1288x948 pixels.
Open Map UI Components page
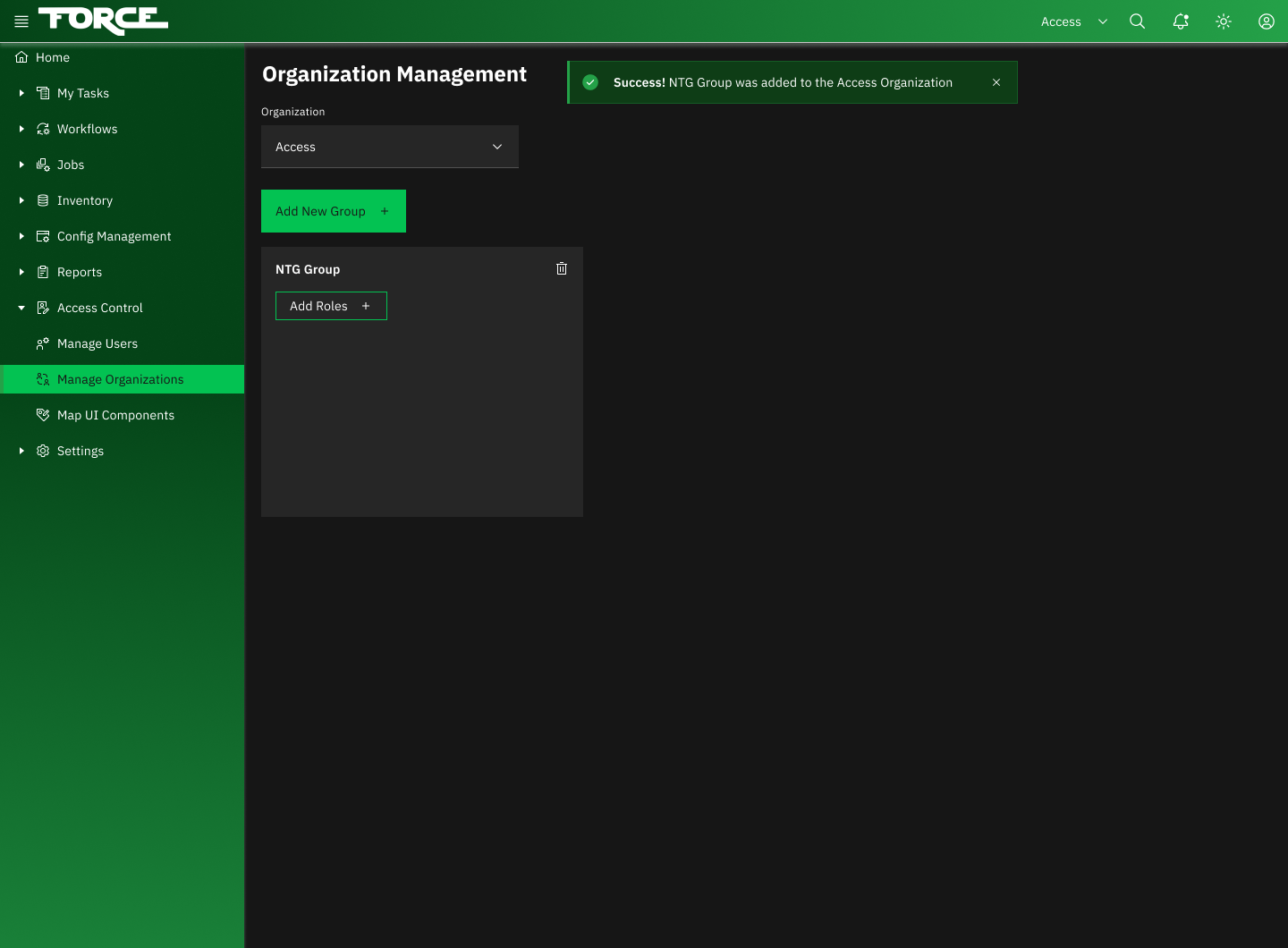click(x=115, y=415)
